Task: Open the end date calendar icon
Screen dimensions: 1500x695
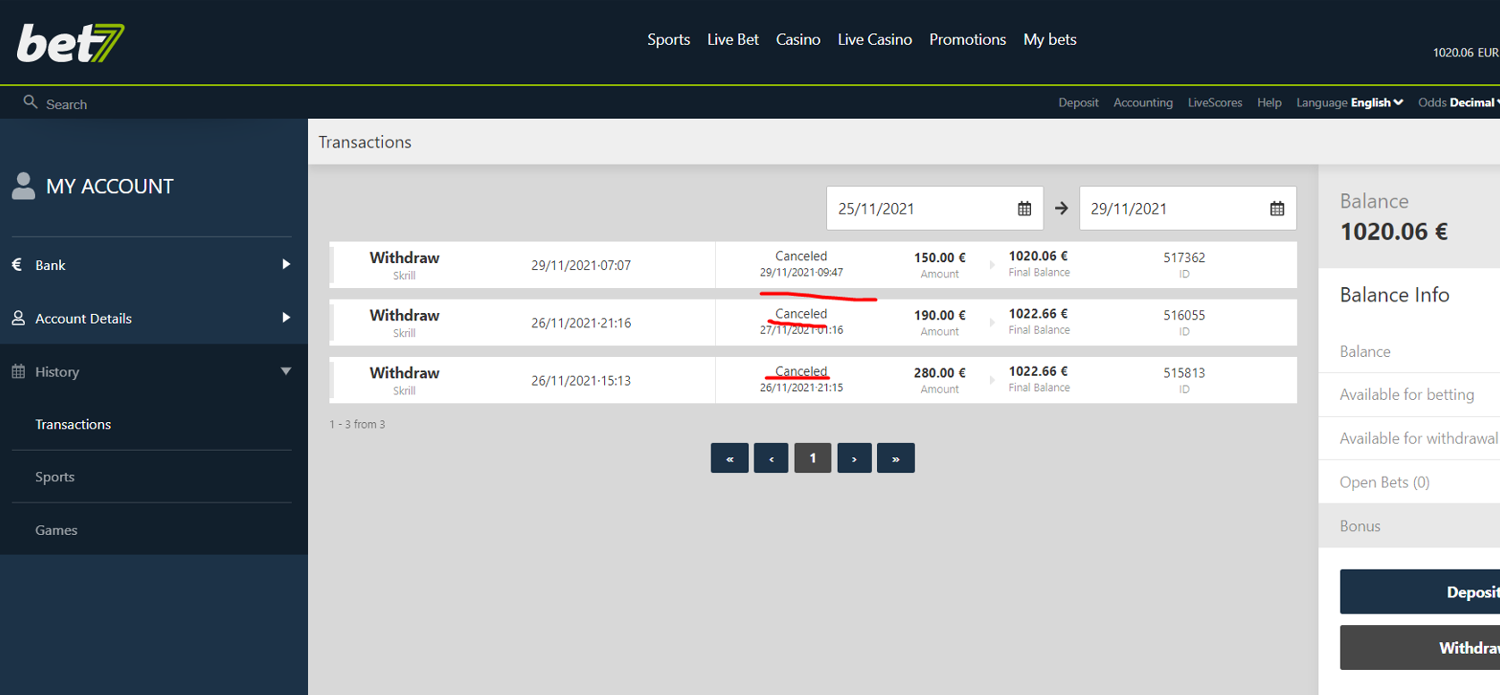Action: (1277, 209)
